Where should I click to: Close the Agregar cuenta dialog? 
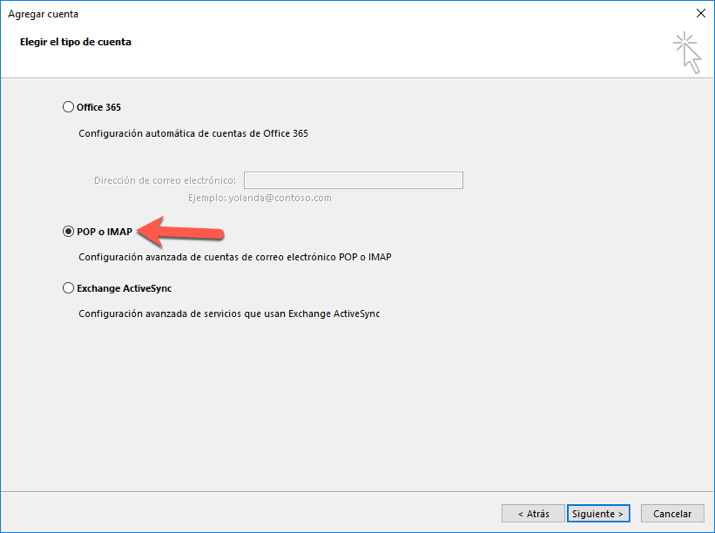[x=701, y=14]
